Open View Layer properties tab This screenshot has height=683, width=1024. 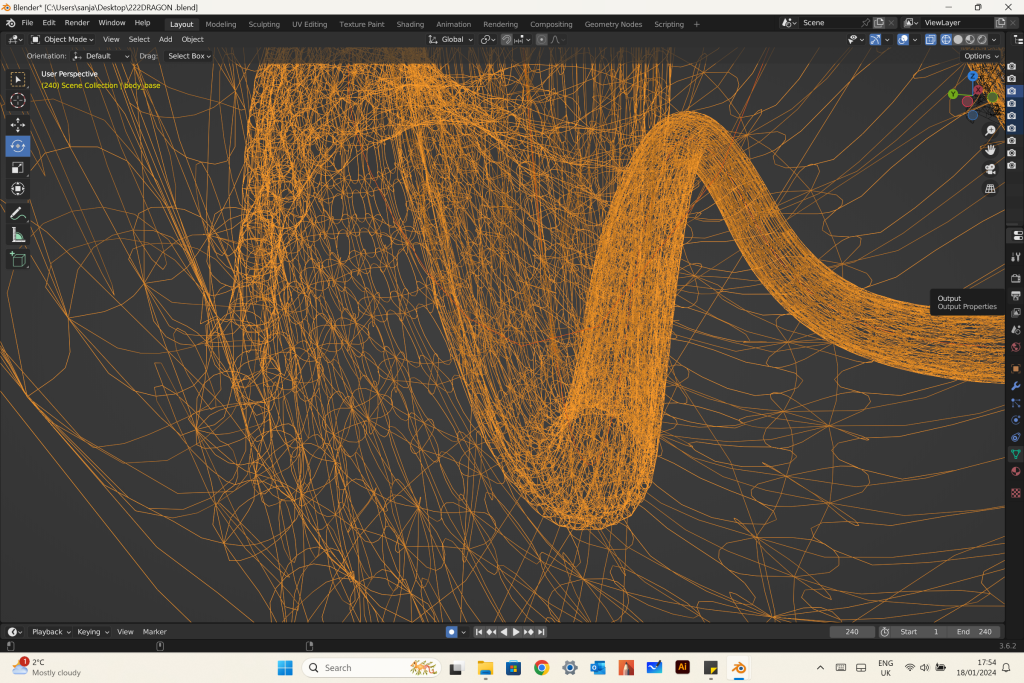click(1016, 313)
